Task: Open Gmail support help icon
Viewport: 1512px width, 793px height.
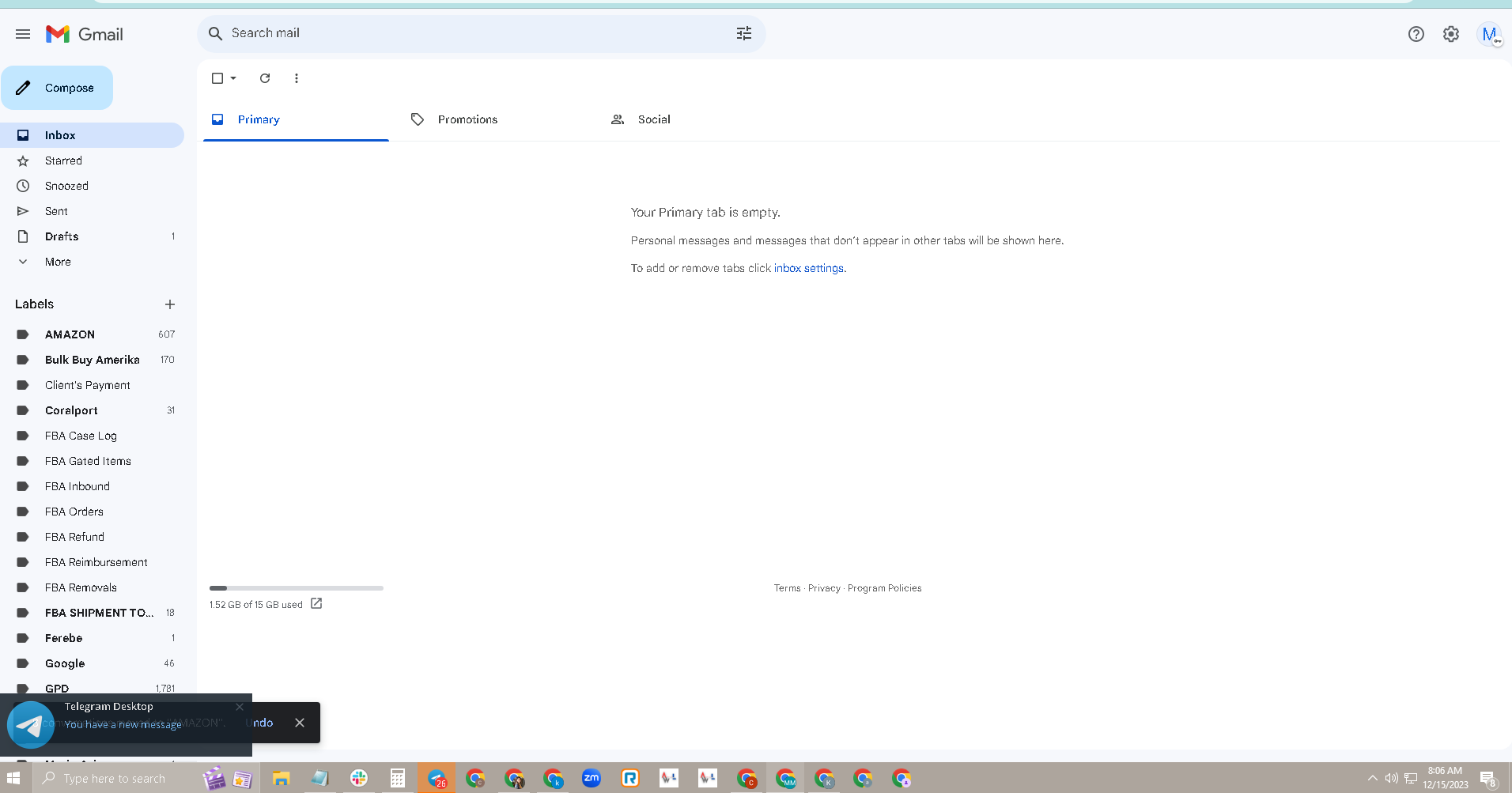Action: point(1416,34)
